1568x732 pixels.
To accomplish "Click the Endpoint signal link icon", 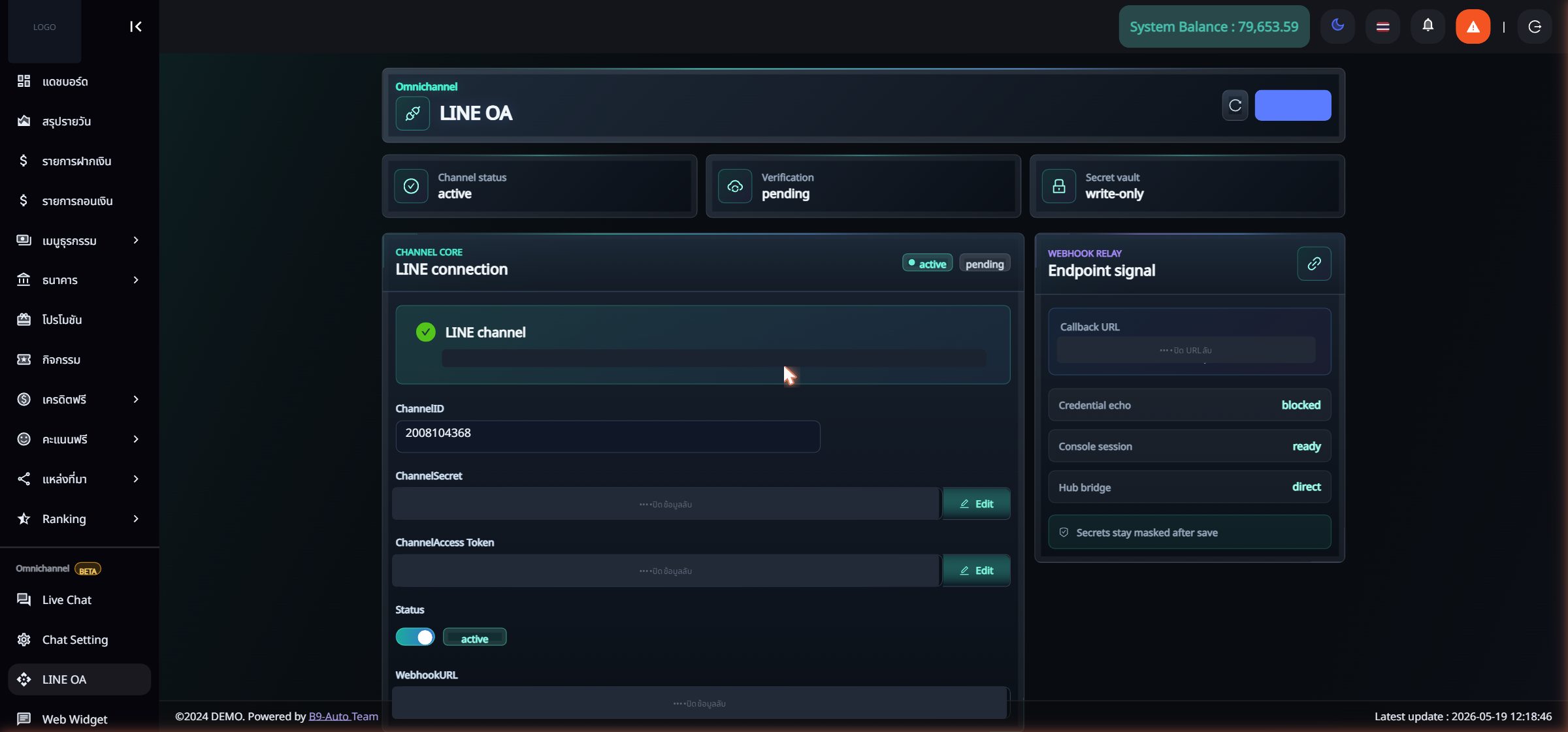I will point(1314,263).
